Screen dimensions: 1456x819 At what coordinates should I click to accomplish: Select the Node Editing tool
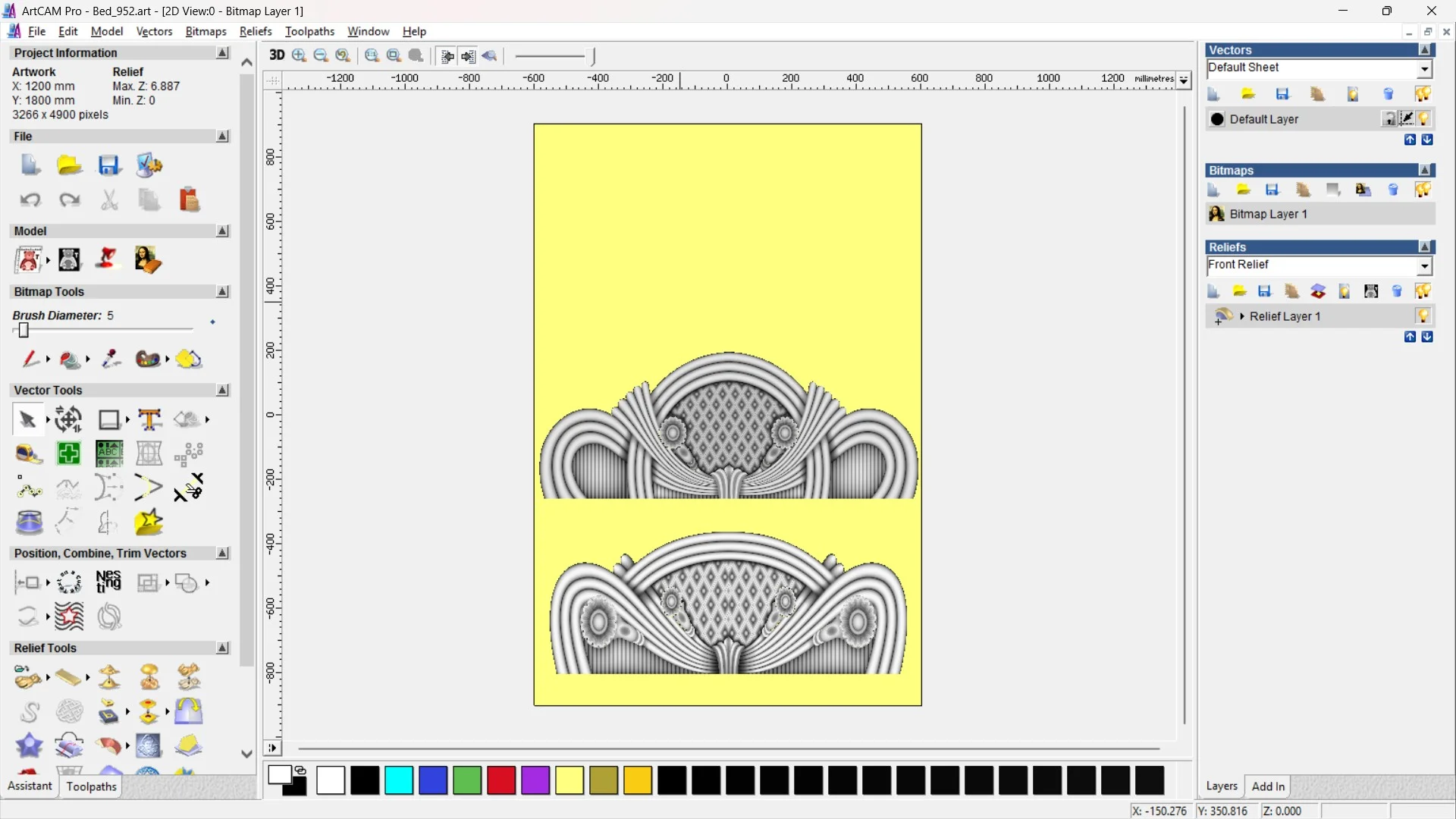(29, 488)
